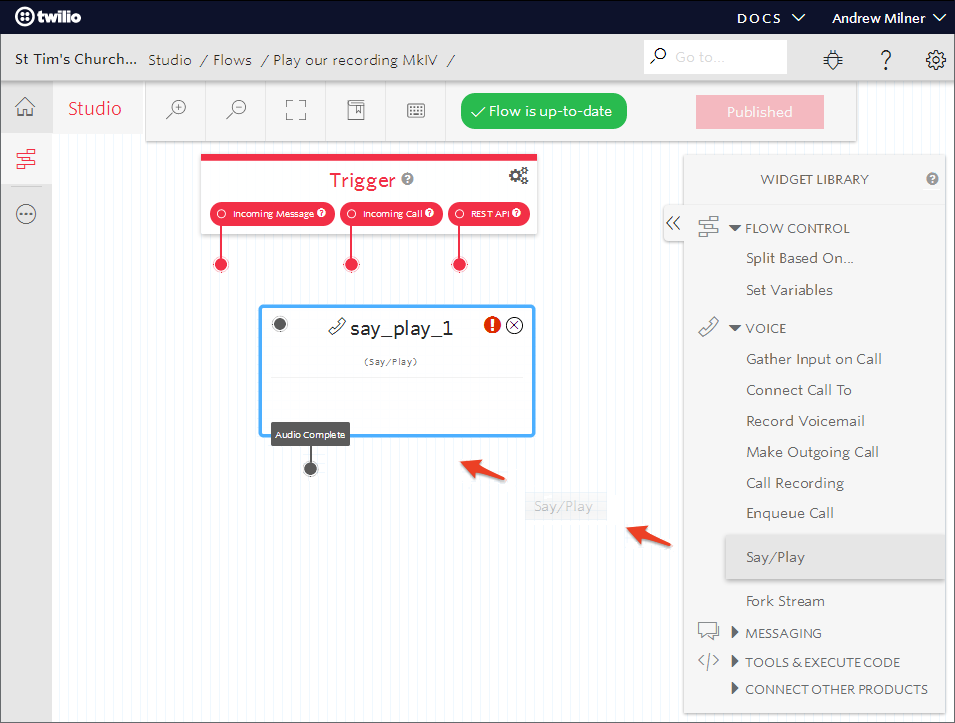
Task: Click Incoming Call trigger pill
Action: [x=391, y=214]
